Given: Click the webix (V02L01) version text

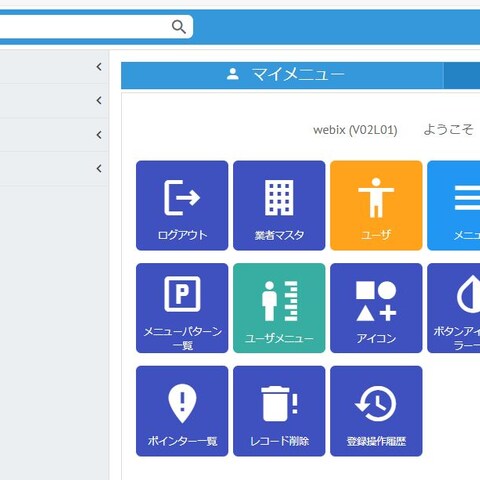Looking at the screenshot, I should [355, 130].
